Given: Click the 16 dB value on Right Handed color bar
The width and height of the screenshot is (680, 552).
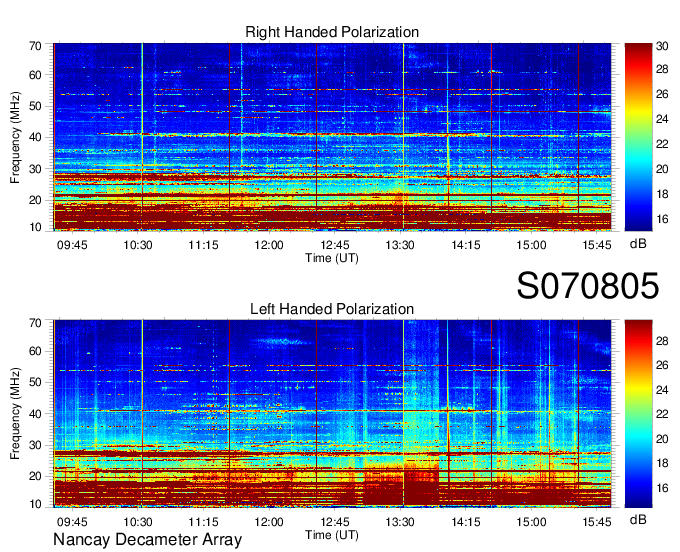Looking at the screenshot, I should tap(662, 219).
